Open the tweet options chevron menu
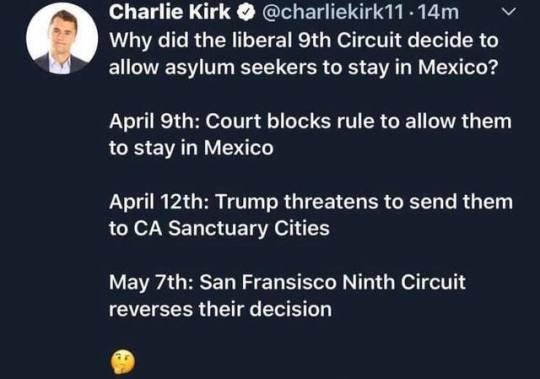This screenshot has width=540, height=379. pos(509,12)
